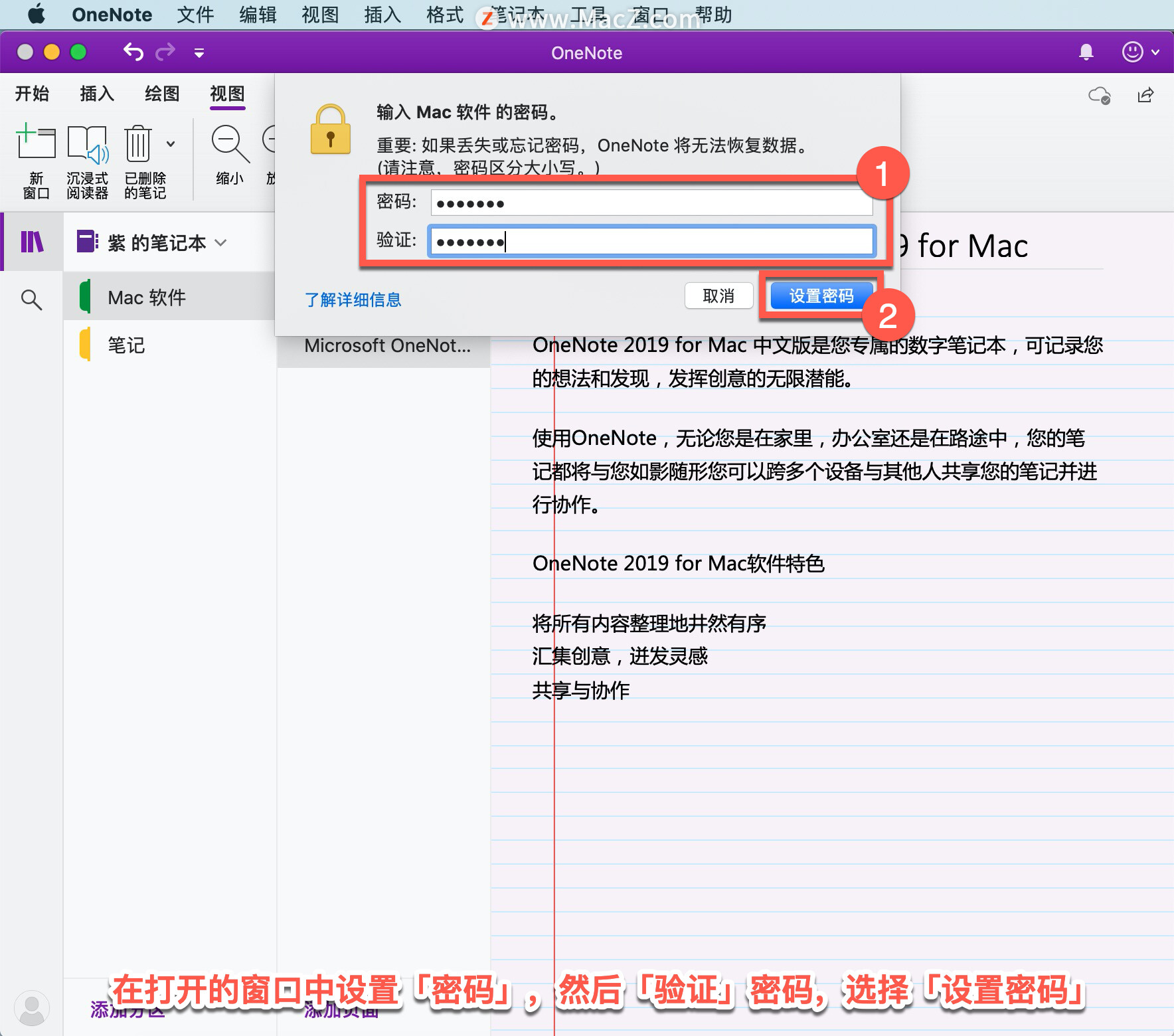
Task: Open the quick access toolbar customize dropdown
Action: (199, 52)
